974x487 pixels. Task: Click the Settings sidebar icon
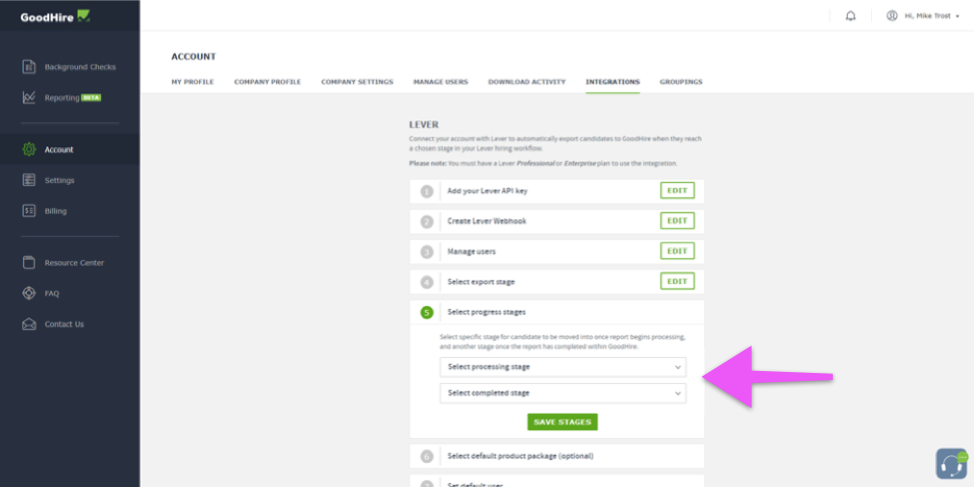(x=29, y=180)
